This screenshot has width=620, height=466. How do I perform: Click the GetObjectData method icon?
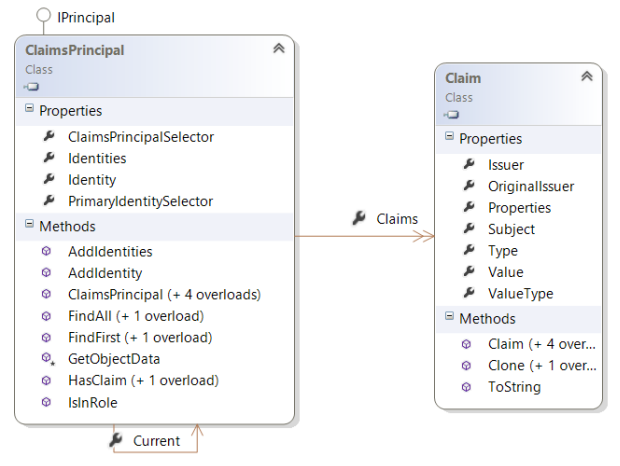[47, 358]
